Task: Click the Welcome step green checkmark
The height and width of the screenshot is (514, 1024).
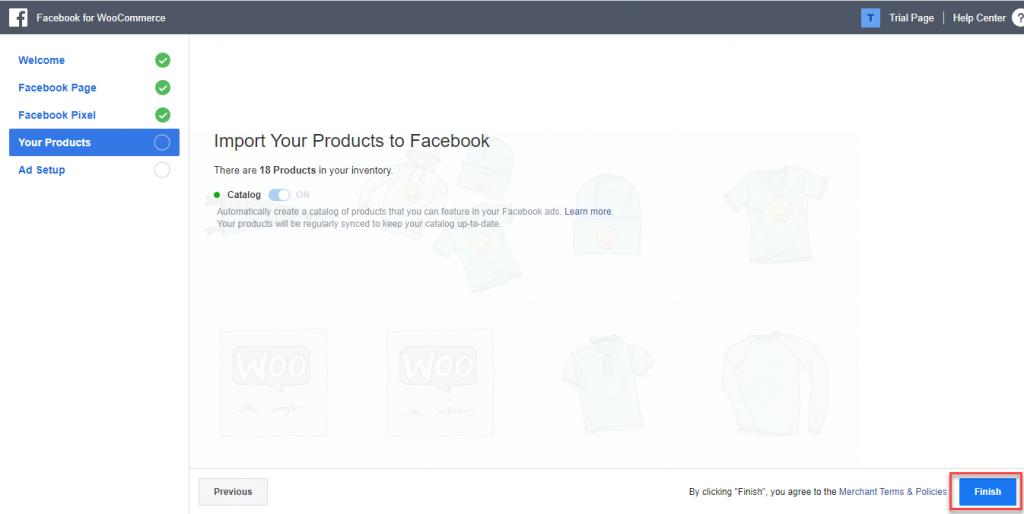Action: coord(163,60)
